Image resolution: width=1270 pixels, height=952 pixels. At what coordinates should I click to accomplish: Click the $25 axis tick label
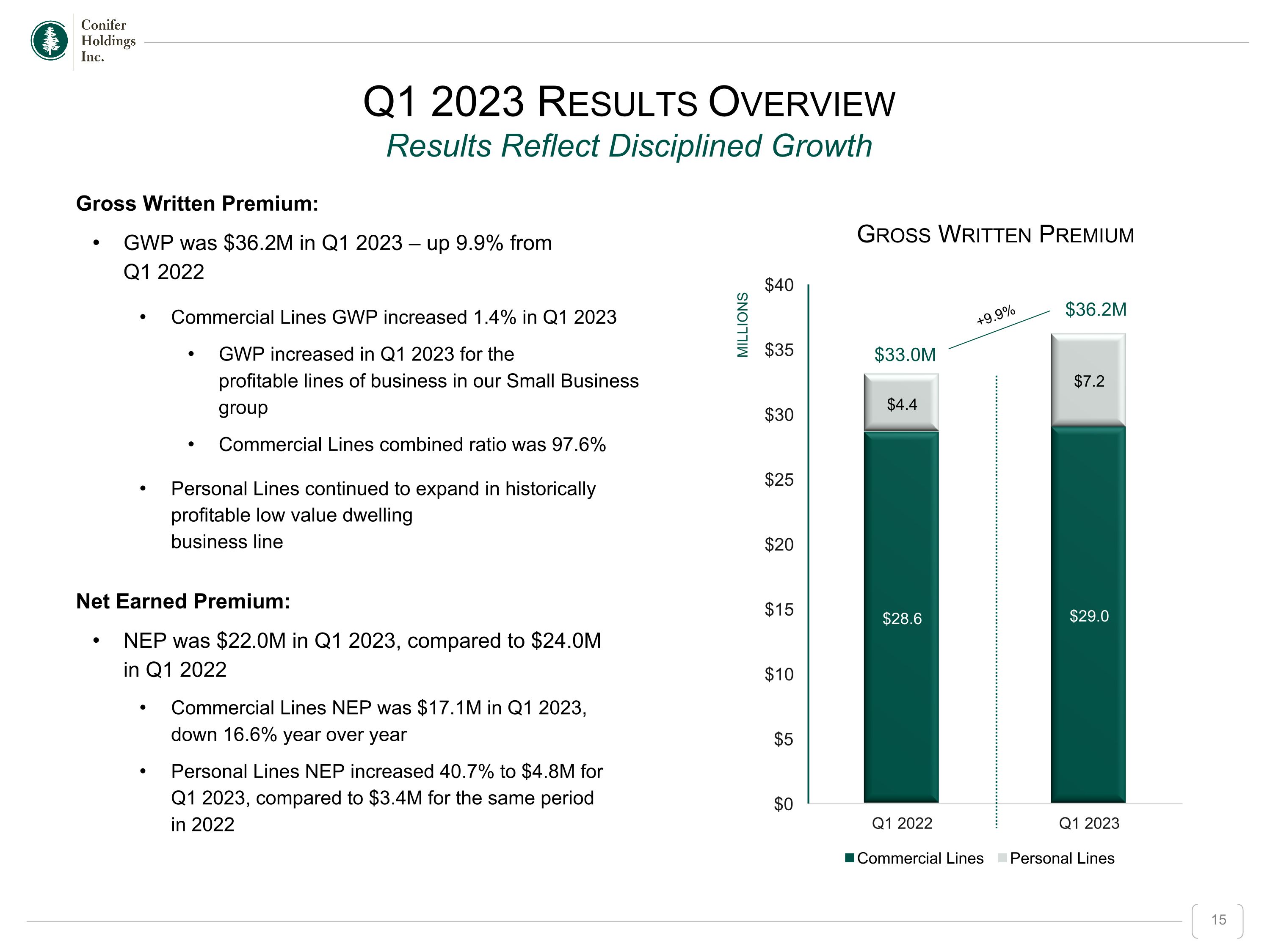tap(779, 480)
